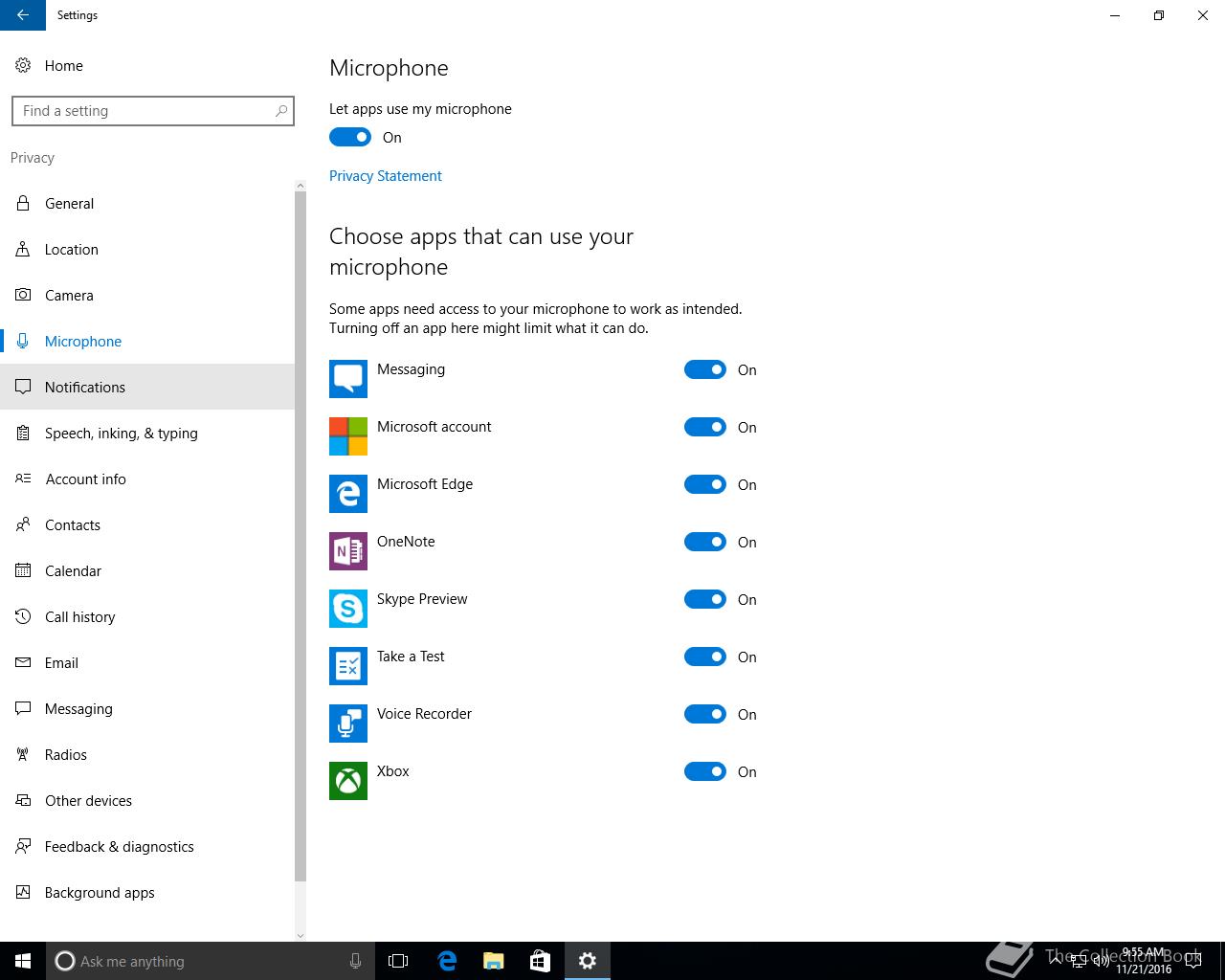Select Location in Privacy sidebar

(x=147, y=249)
